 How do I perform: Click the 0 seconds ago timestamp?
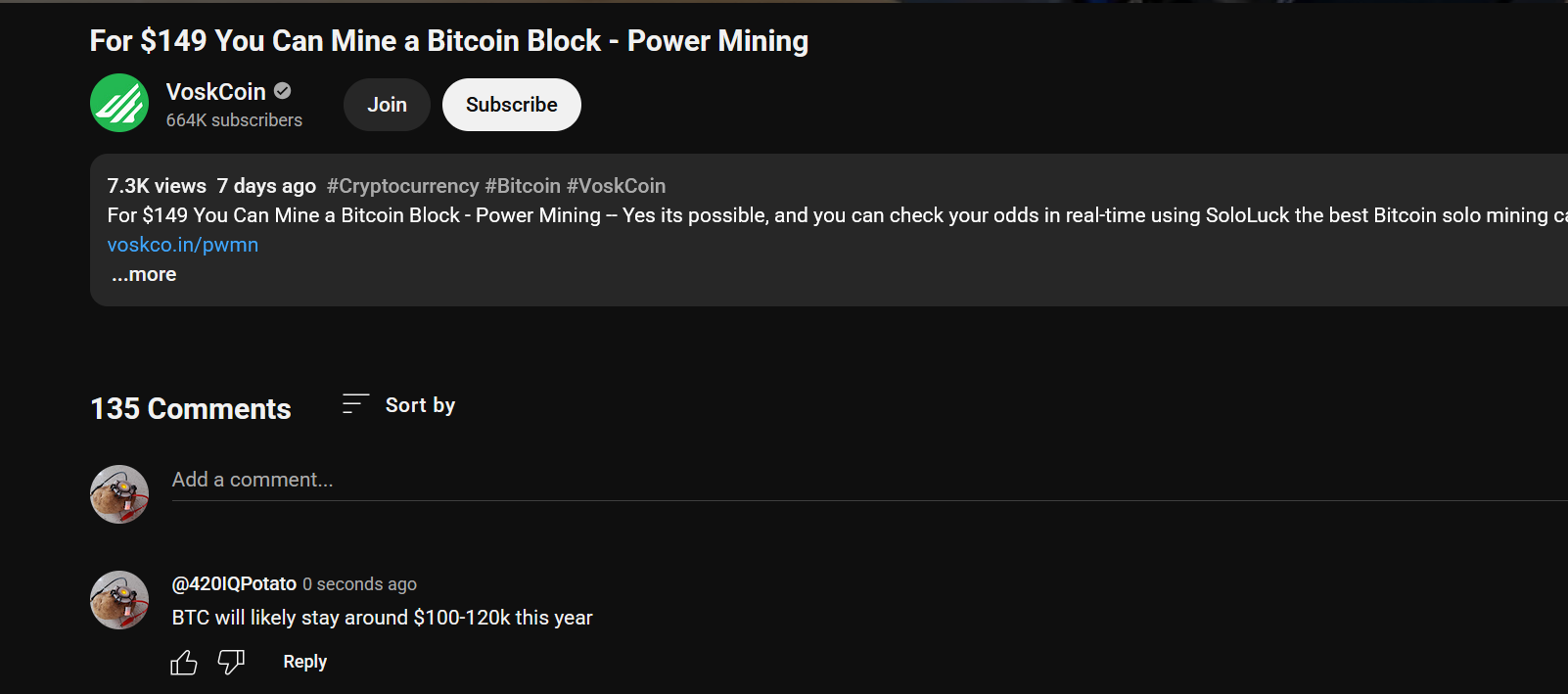point(359,584)
